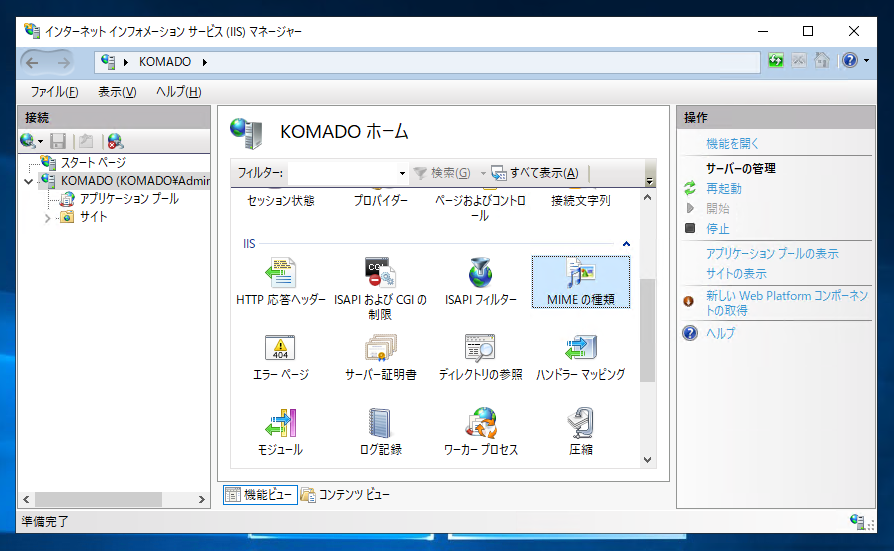Open the 検索 options dropdown arrow
This screenshot has width=894, height=551.
pos(483,173)
